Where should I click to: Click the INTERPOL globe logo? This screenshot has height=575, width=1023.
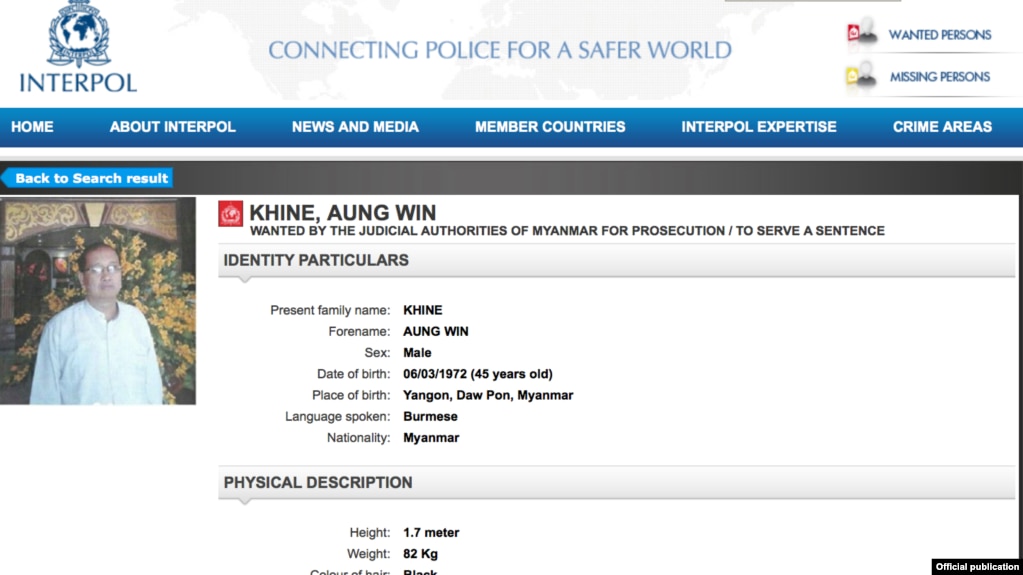click(x=78, y=33)
